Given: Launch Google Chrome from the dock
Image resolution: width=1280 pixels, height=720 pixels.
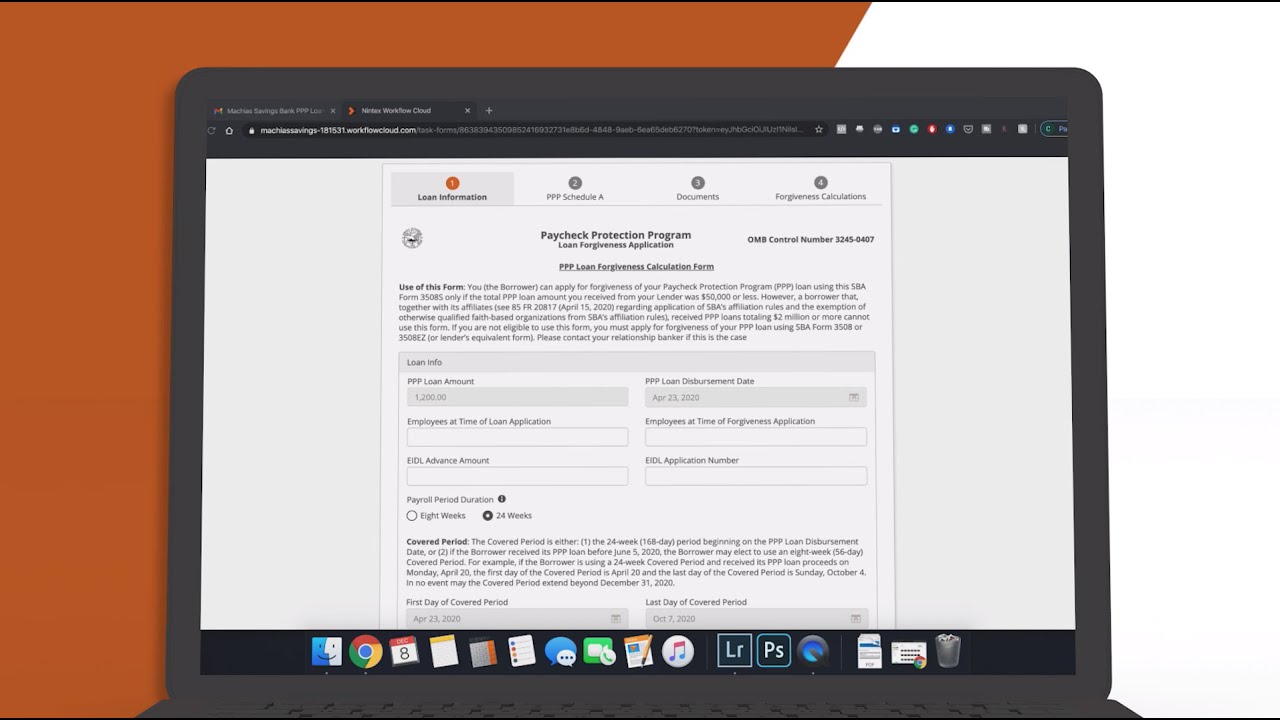Looking at the screenshot, I should [366, 652].
